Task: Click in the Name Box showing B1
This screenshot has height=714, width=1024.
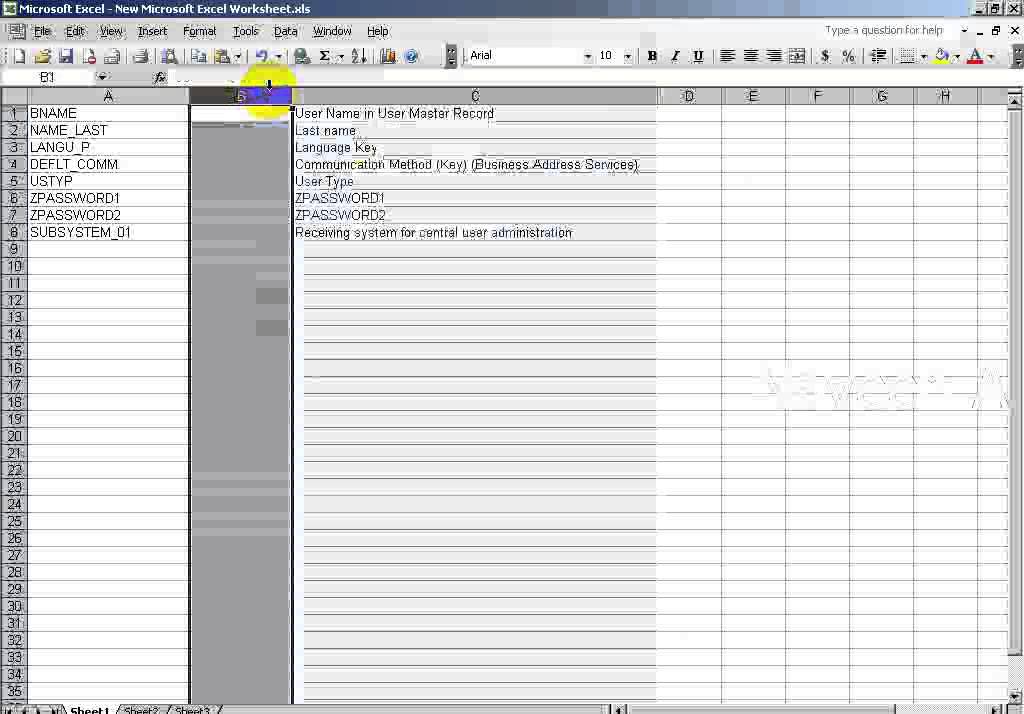Action: [x=48, y=77]
